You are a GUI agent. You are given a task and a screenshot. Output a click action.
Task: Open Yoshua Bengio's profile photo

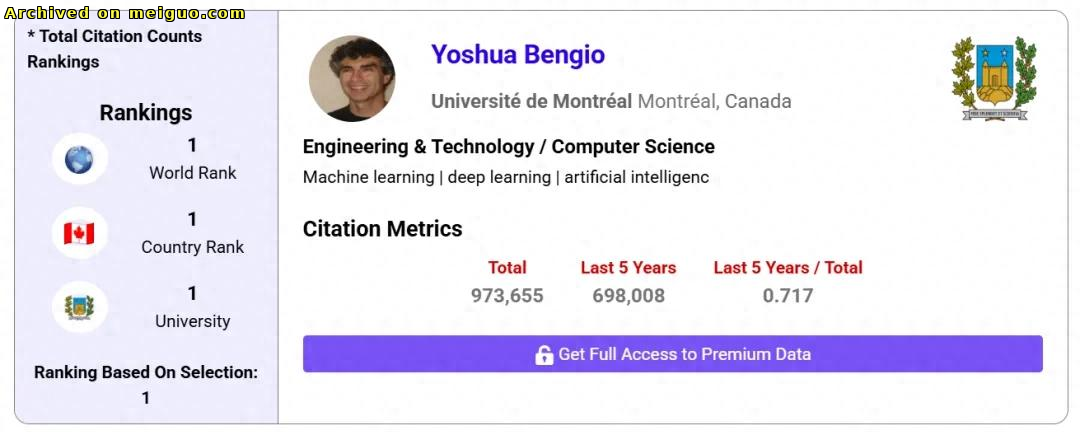point(352,78)
